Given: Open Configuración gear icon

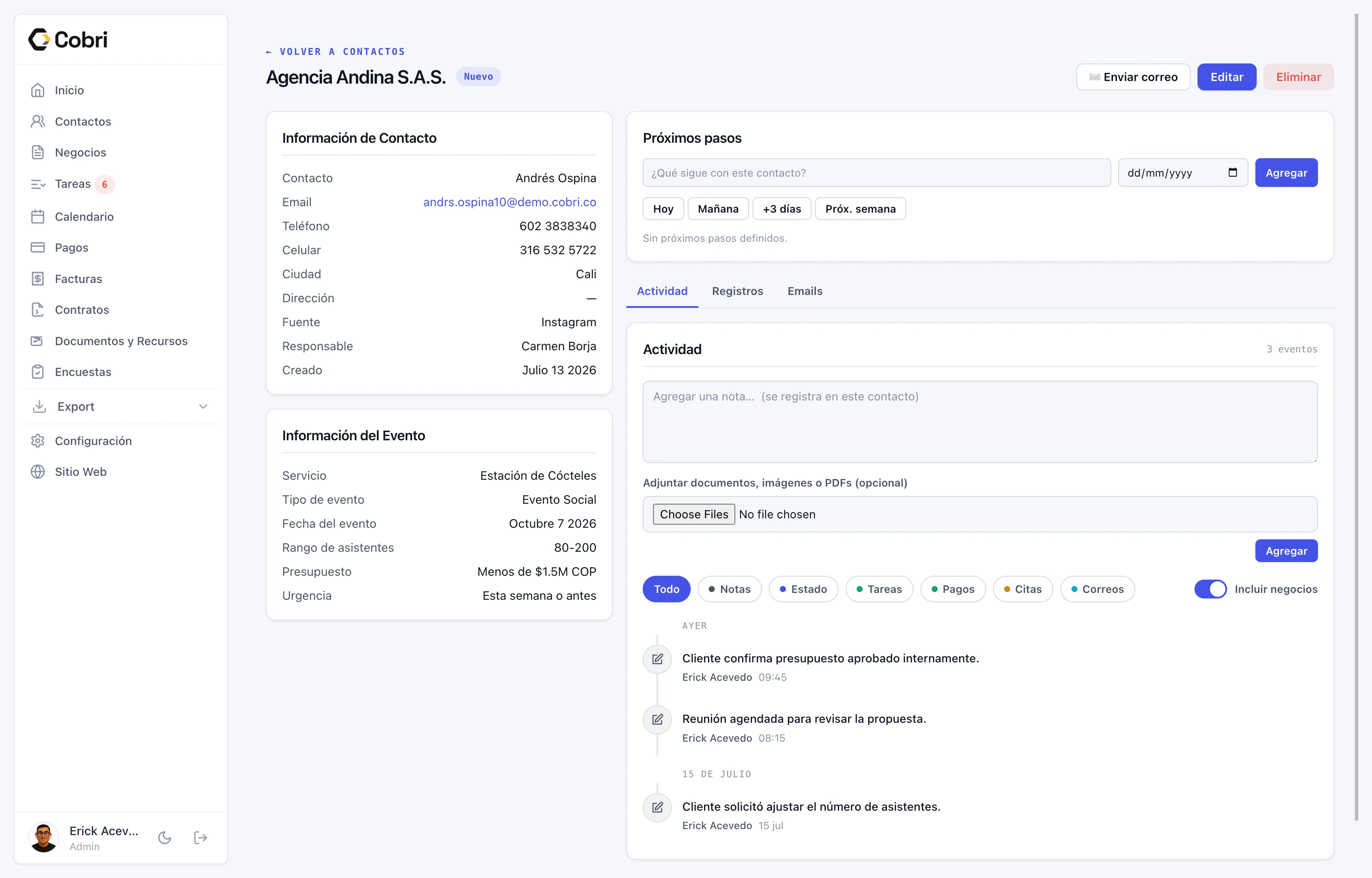Looking at the screenshot, I should pos(38,441).
